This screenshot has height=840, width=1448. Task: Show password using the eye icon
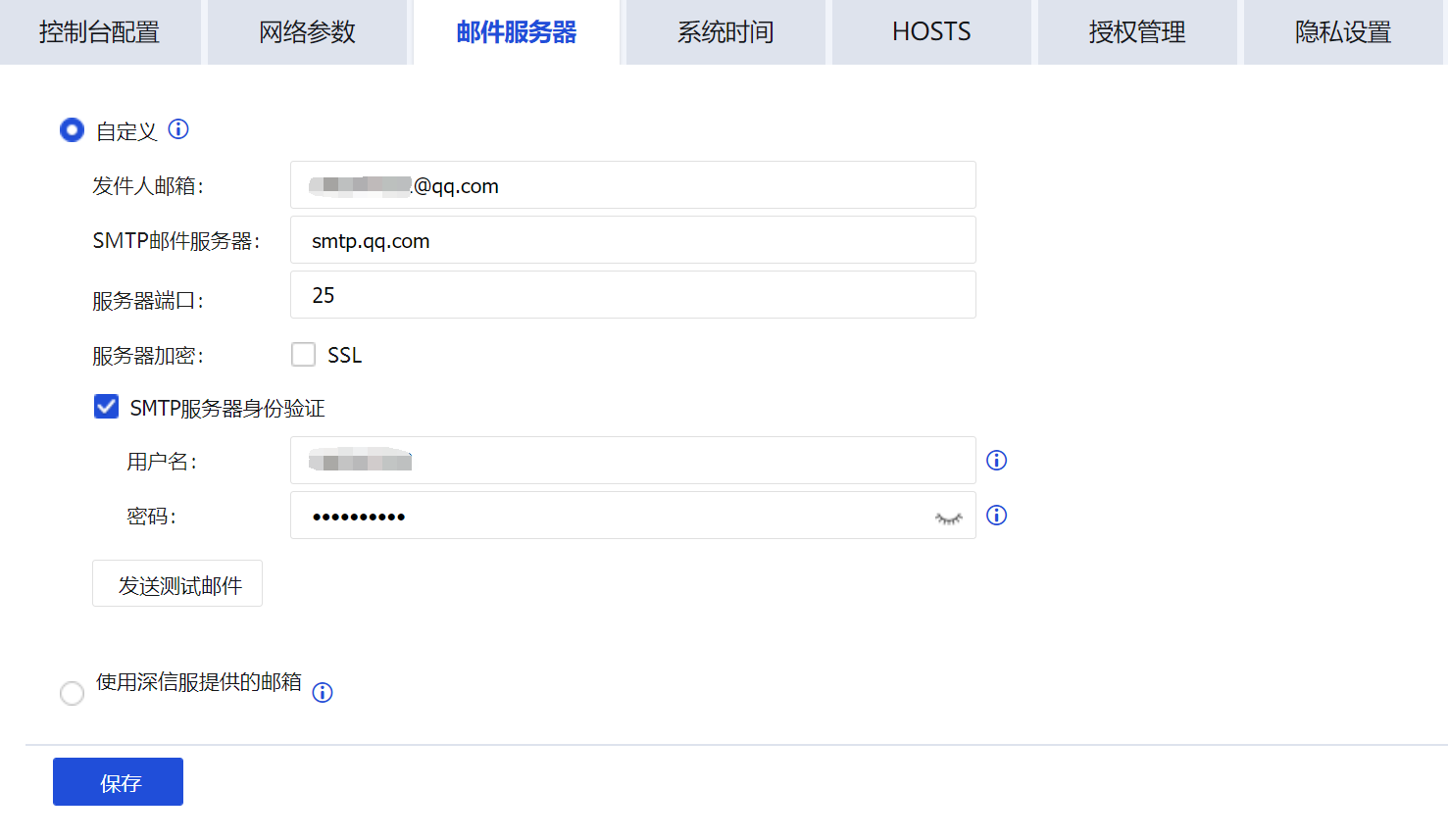tap(949, 518)
